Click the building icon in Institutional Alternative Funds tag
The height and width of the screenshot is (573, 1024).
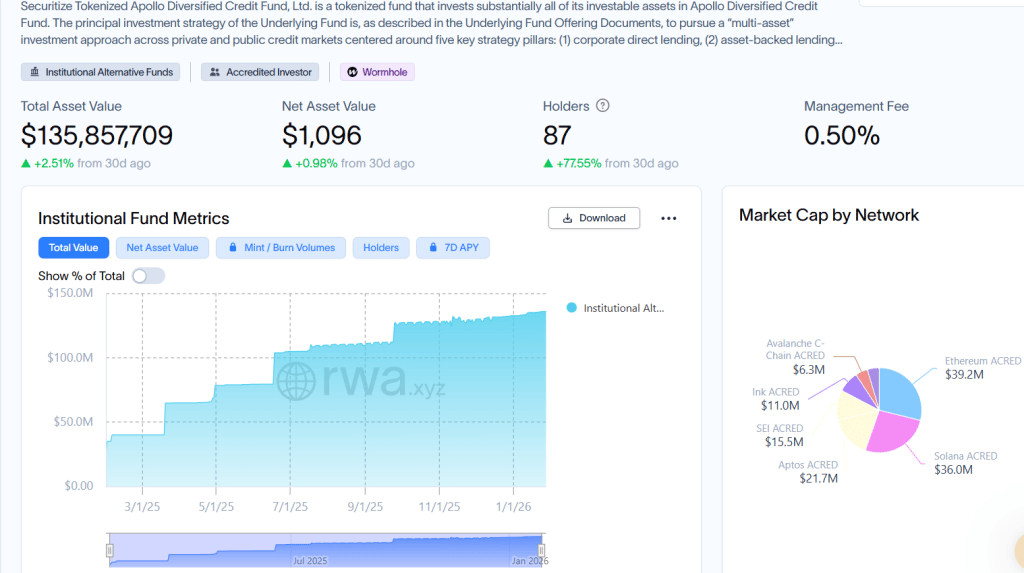point(35,72)
